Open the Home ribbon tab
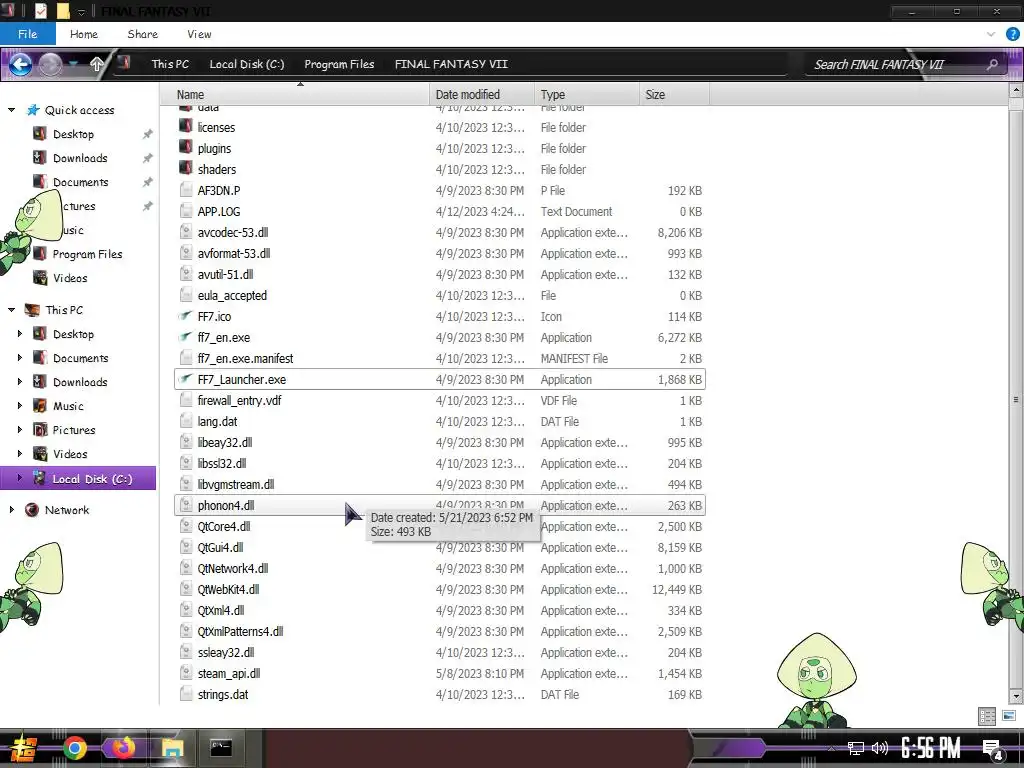Screen dimensions: 1024x768 coord(84,34)
